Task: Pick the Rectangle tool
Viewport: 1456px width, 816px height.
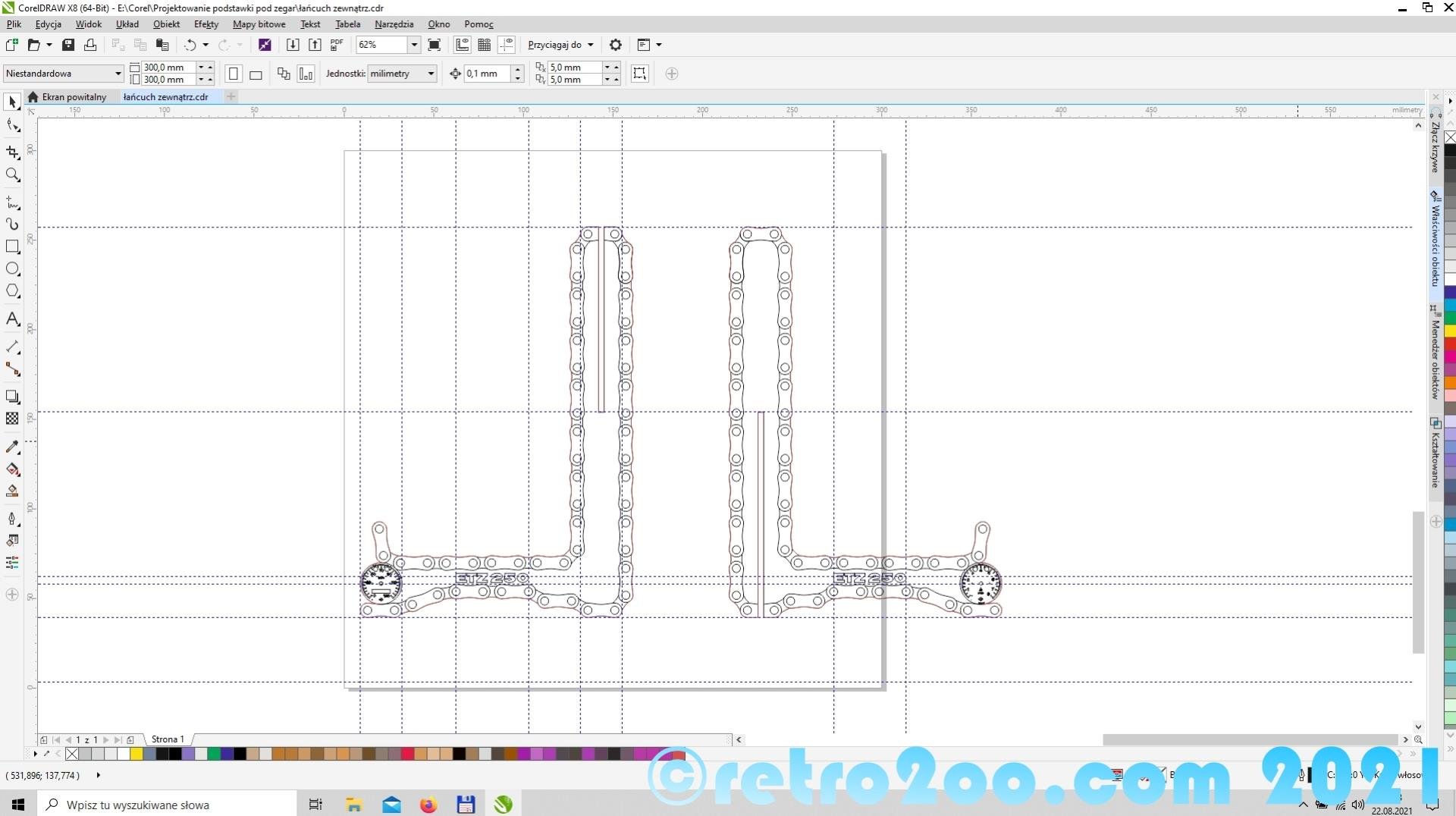Action: click(x=12, y=246)
